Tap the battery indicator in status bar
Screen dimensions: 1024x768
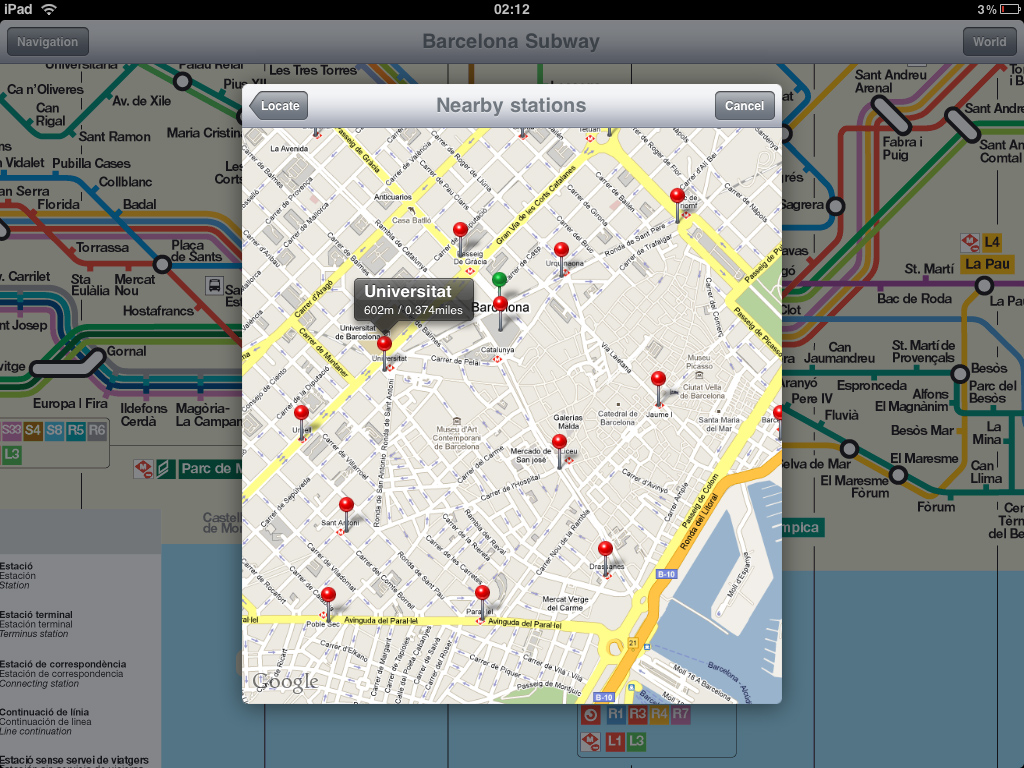click(1007, 9)
